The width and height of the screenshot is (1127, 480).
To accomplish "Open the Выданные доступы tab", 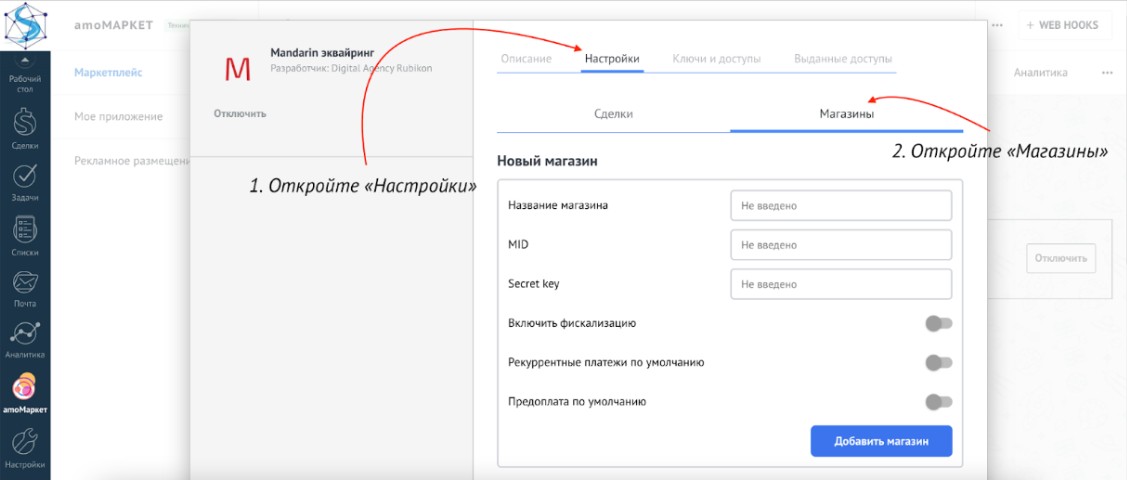I will [x=843, y=59].
